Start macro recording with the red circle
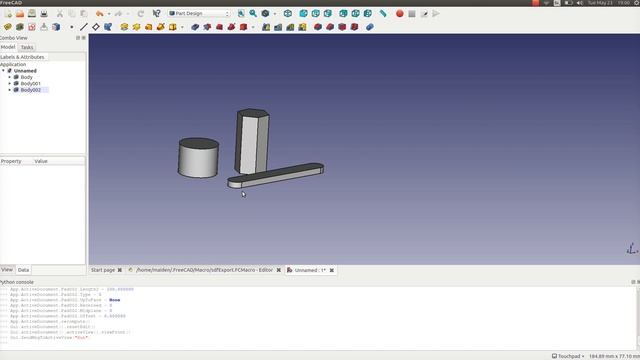This screenshot has width=640, height=360. coord(400,13)
